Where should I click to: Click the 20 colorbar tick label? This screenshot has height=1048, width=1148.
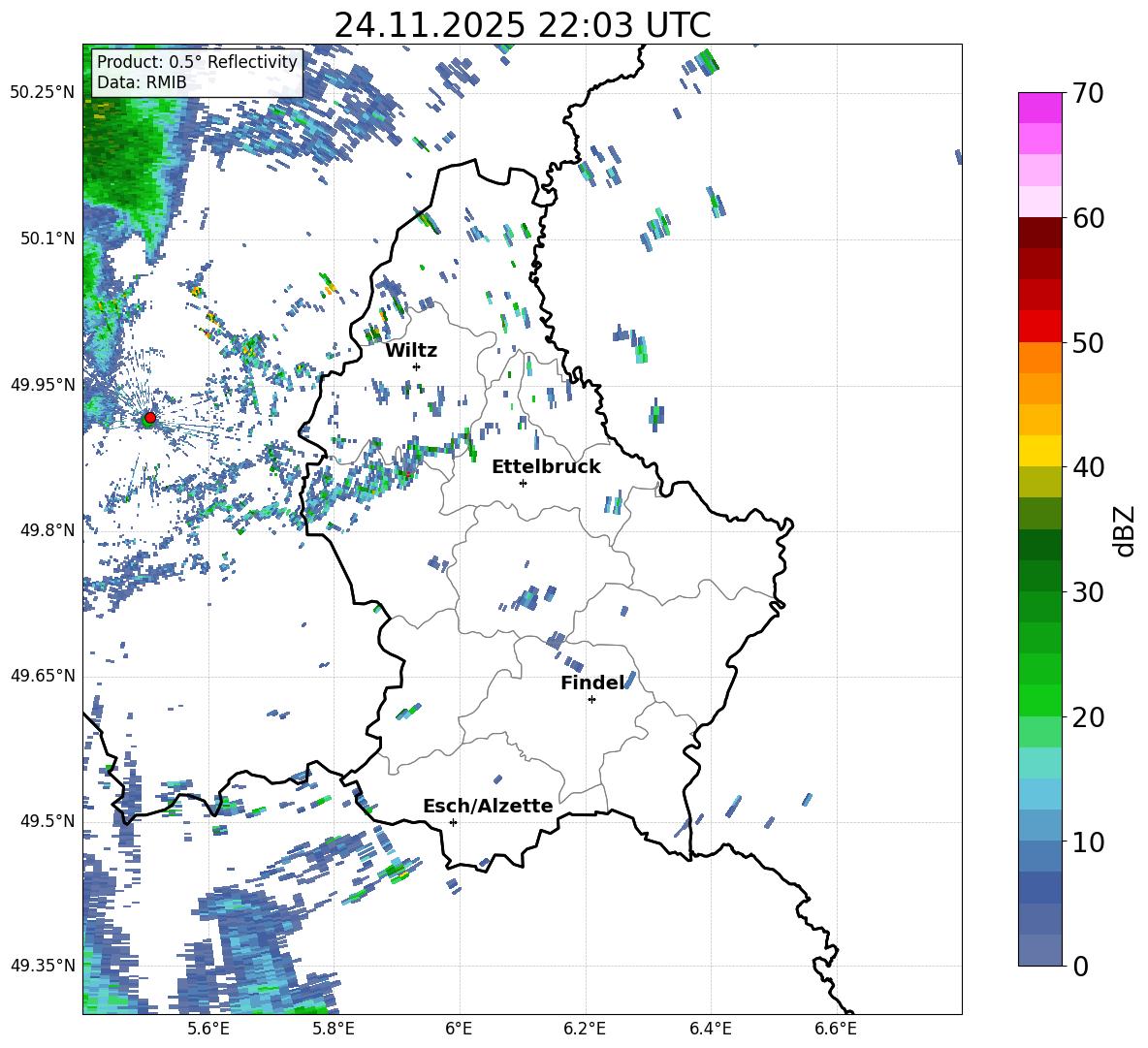[x=1088, y=717]
